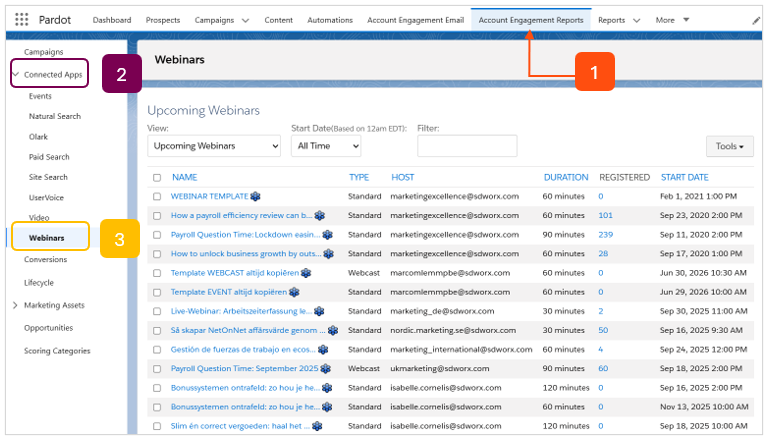This screenshot has width=767, height=439.
Task: Click the registered count 60
Action: coord(603,369)
